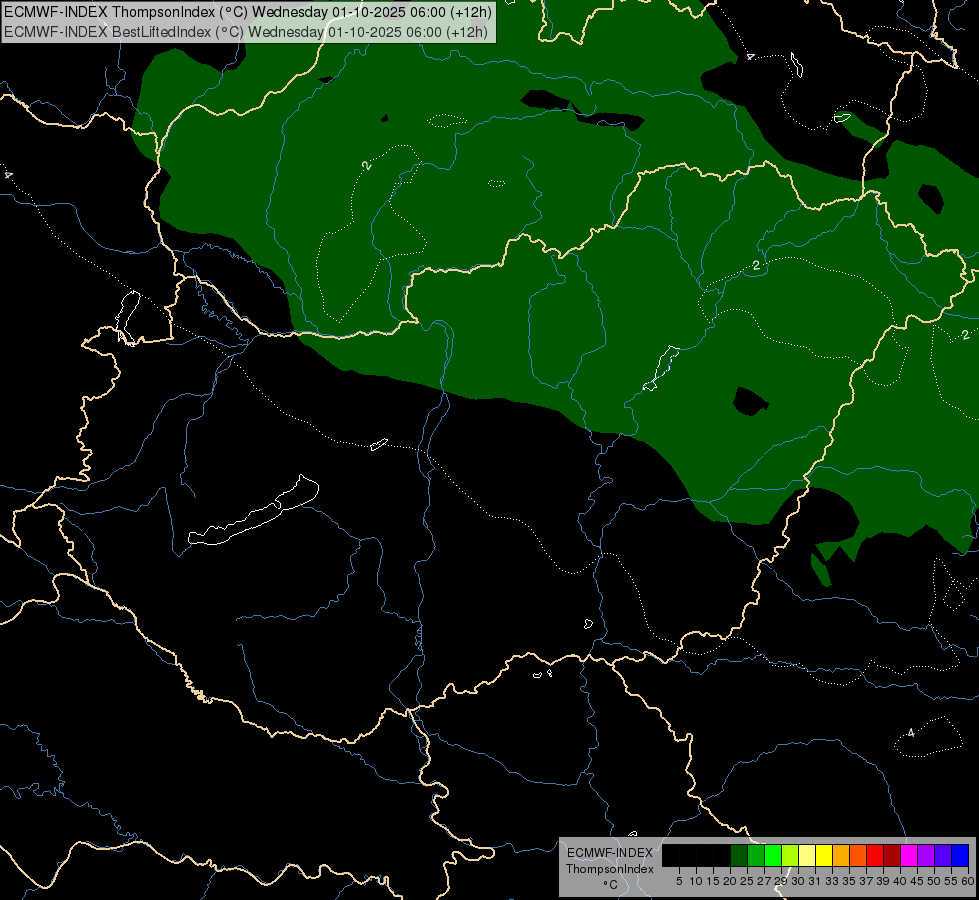979x900 pixels.
Task: Select the pure yellow 31-33 legend swatch
Action: tap(824, 855)
